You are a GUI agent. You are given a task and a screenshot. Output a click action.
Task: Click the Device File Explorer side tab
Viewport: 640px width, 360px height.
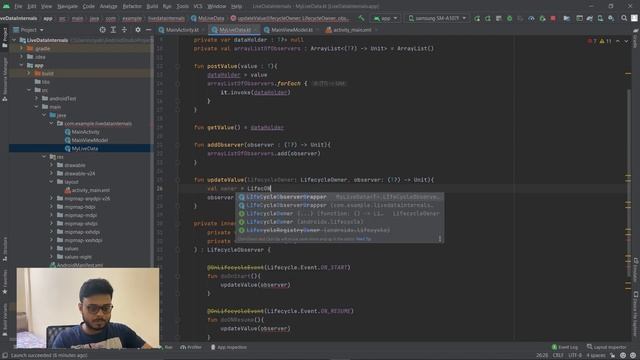(636, 314)
